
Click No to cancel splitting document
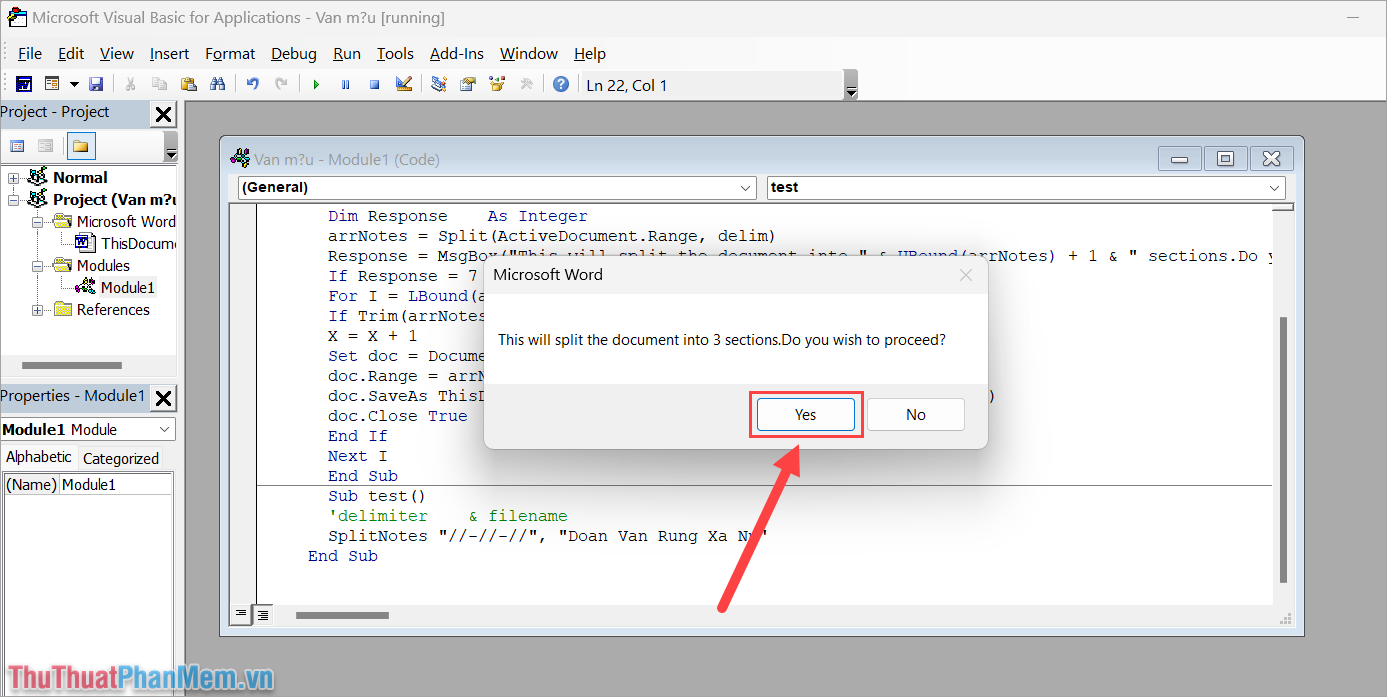point(915,414)
